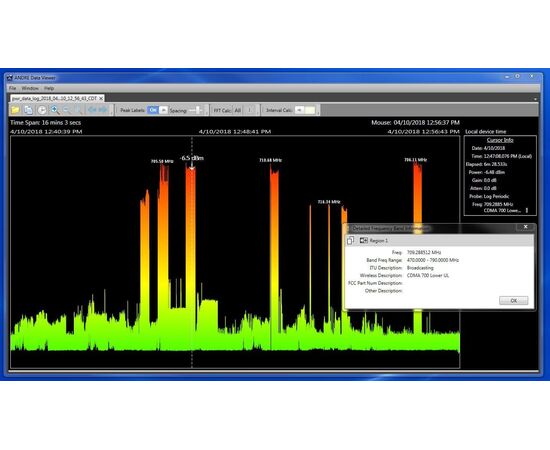Click the Region 1 icon in dialog
This screenshot has width=550, height=450.
[x=363, y=240]
